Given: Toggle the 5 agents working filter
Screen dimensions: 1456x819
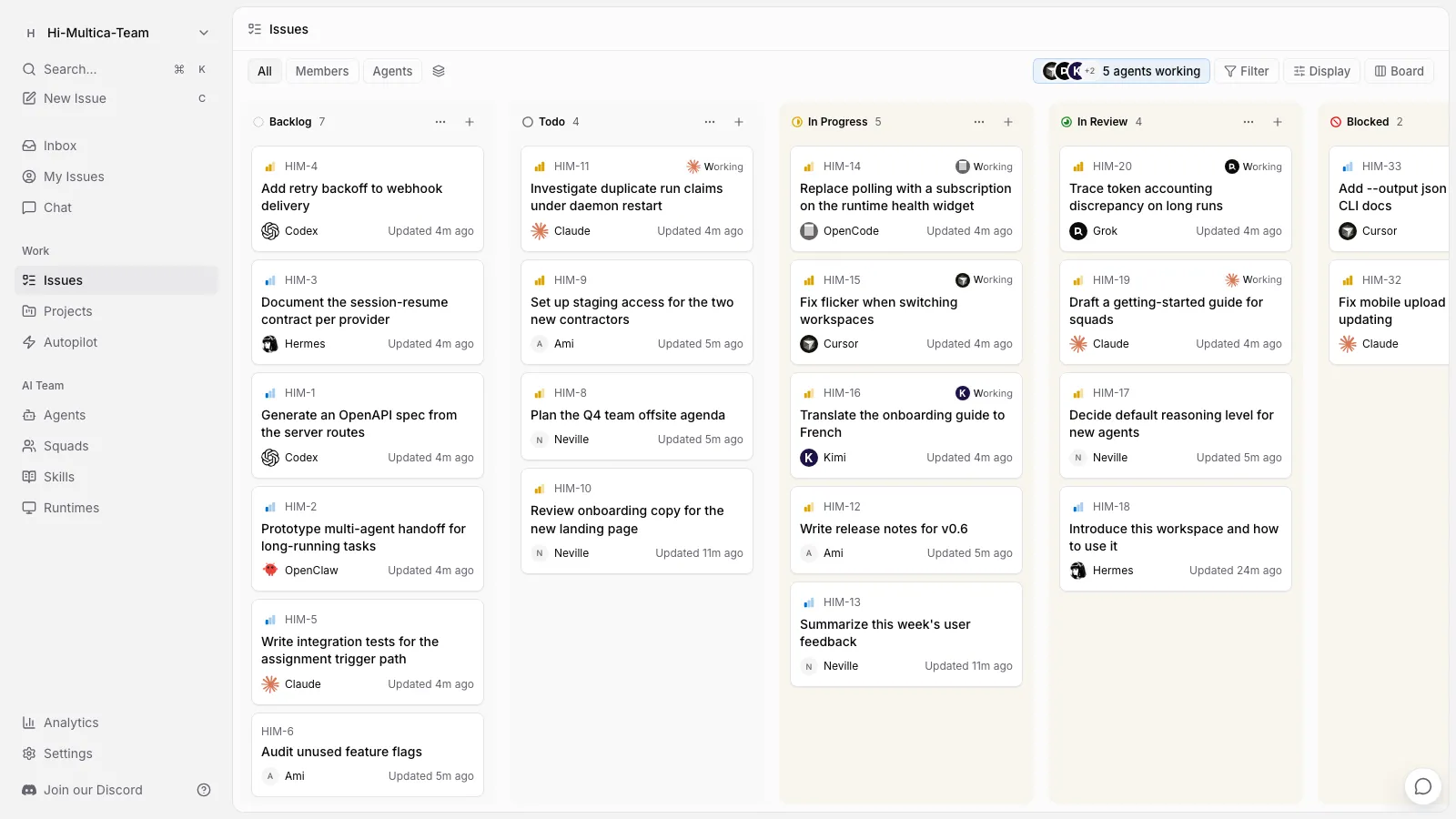Looking at the screenshot, I should pos(1121,71).
